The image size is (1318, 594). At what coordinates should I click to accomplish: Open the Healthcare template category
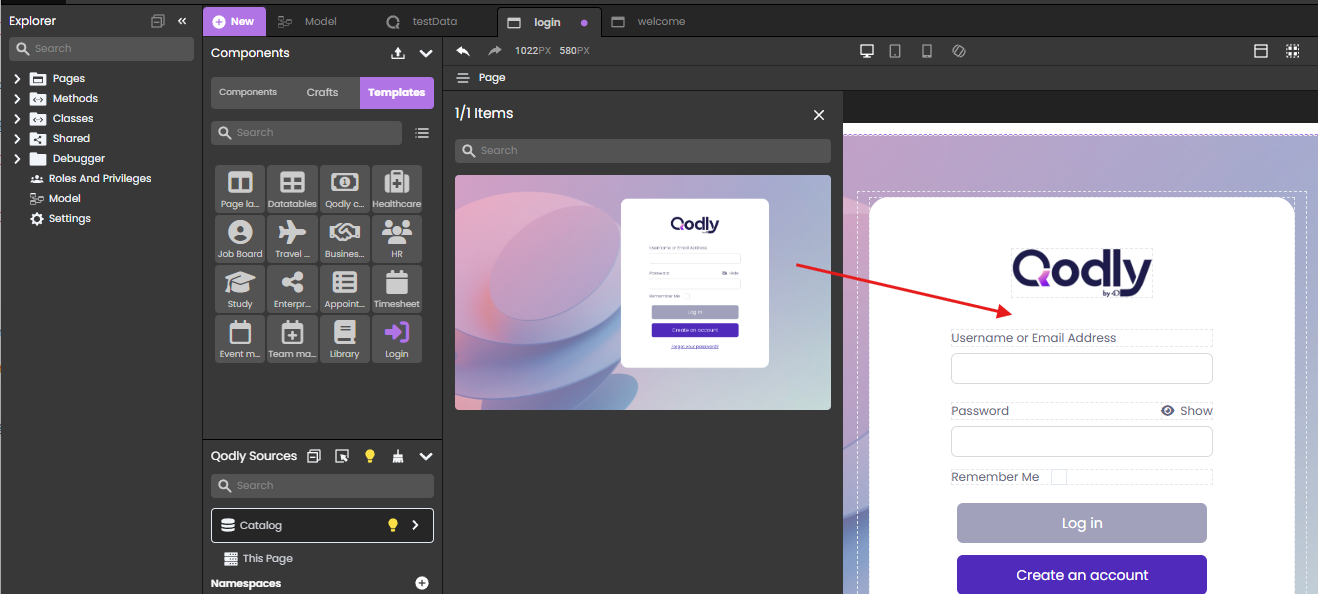pos(397,189)
